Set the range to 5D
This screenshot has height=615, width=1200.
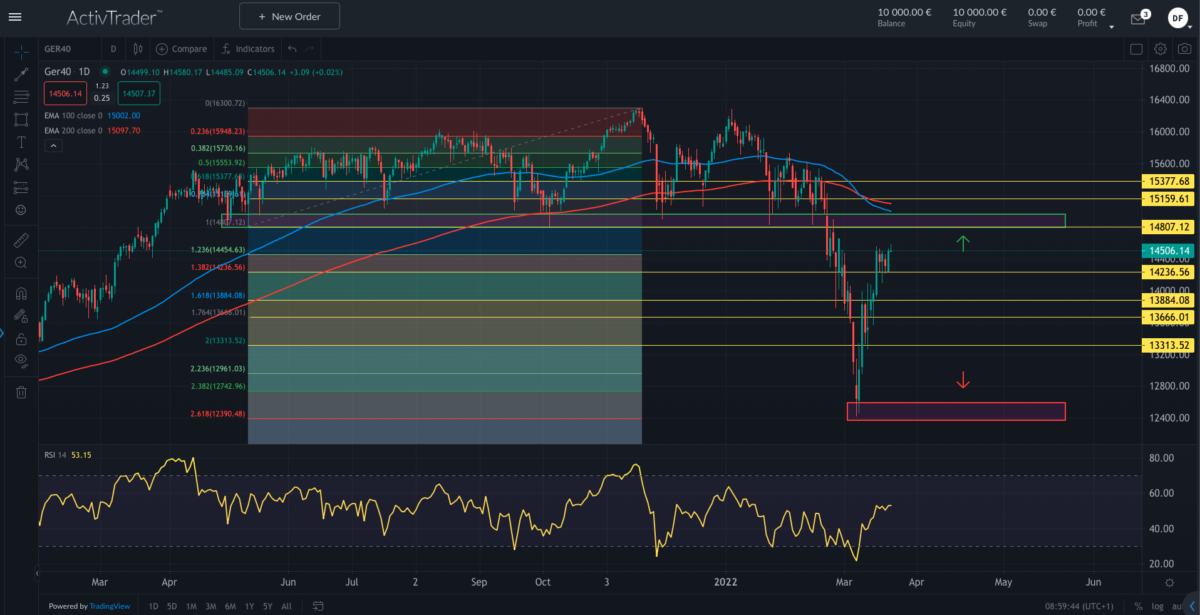pyautogui.click(x=172, y=606)
